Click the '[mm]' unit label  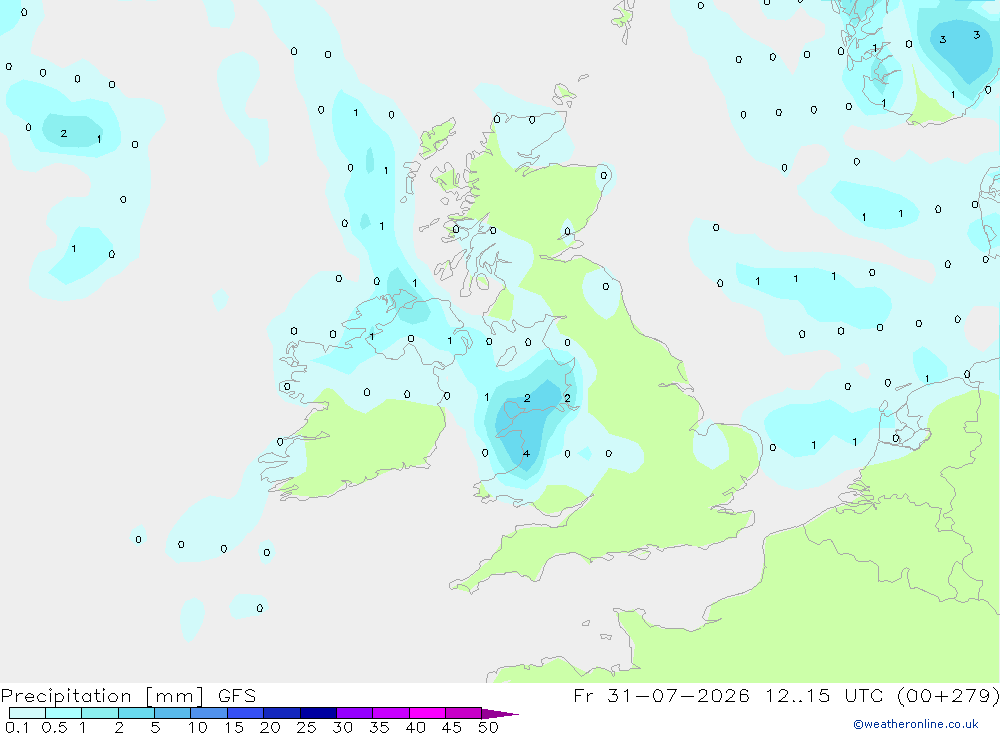[x=175, y=696]
